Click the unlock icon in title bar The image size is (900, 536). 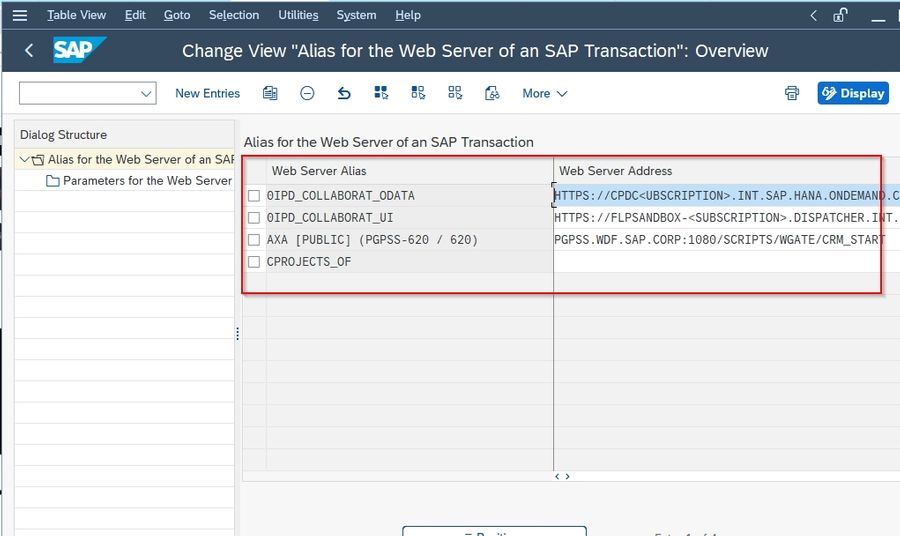(840, 15)
